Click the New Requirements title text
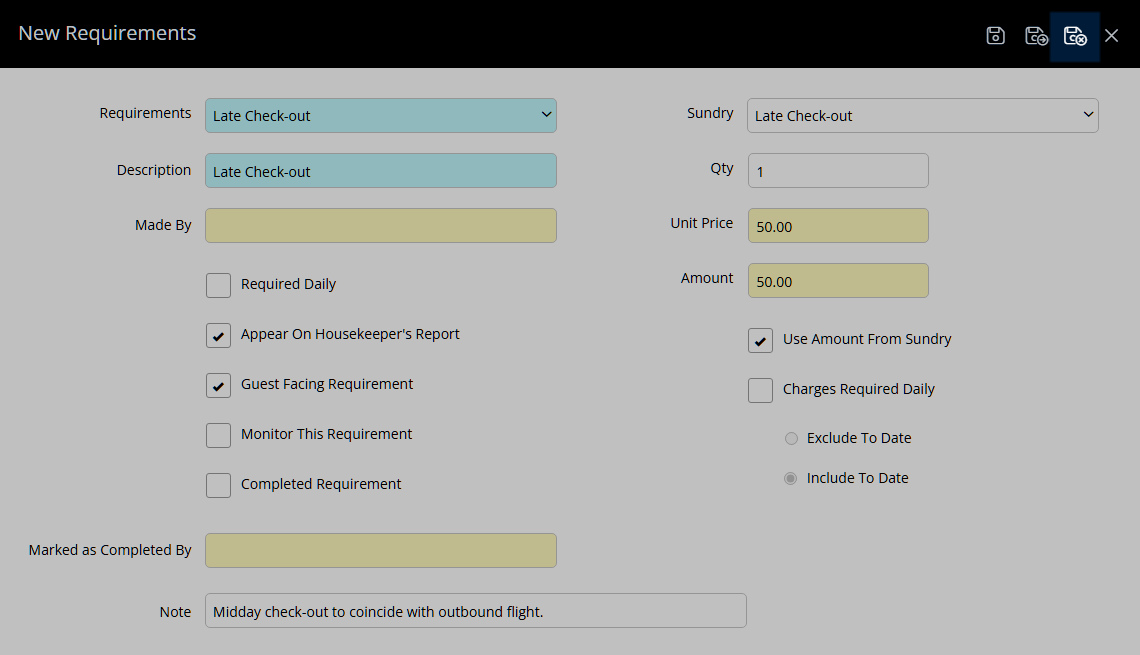 [x=107, y=33]
